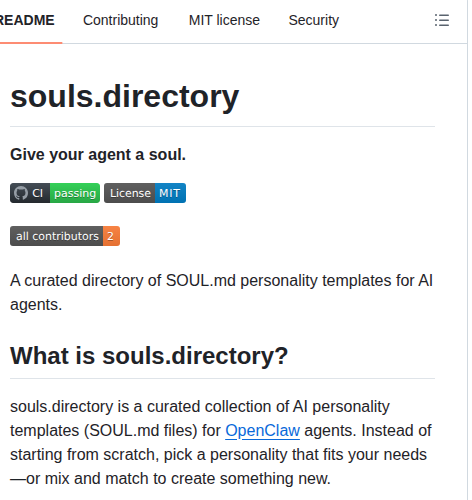Viewport: 472px width, 500px height.
Task: Click the 'Give your agent a soul.' tagline
Action: click(x=98, y=155)
